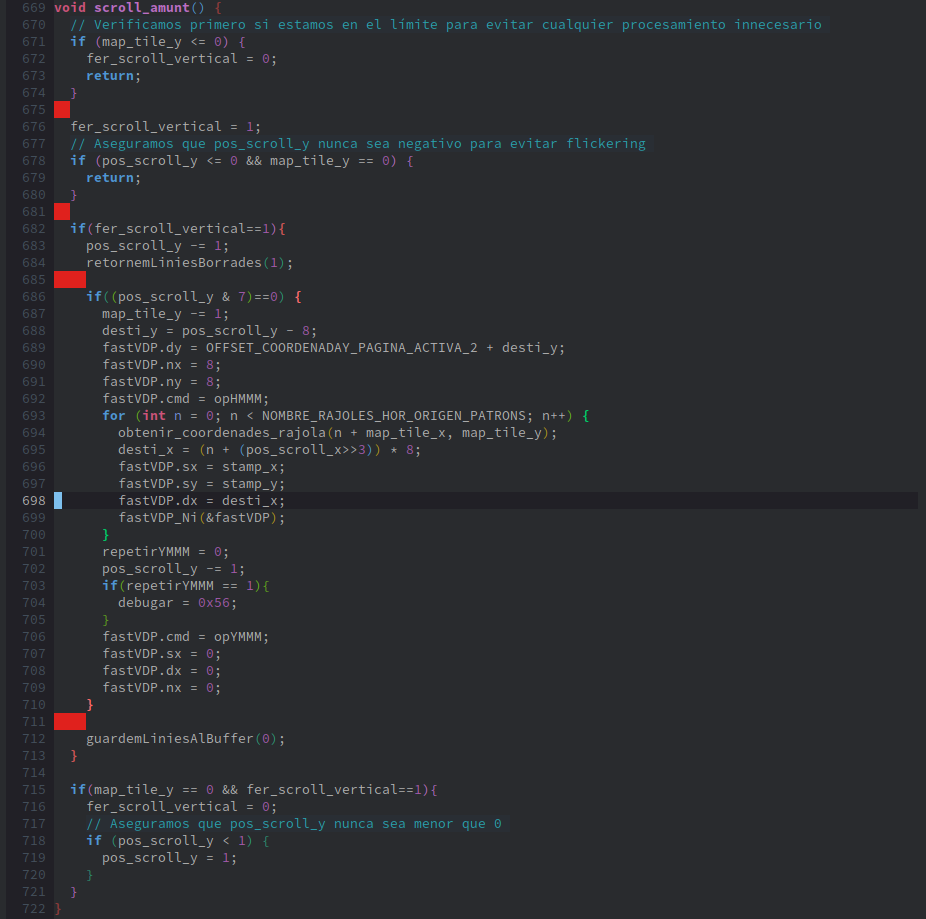The width and height of the screenshot is (926, 919).
Task: Click the return statement on line 679
Action: [x=113, y=178]
